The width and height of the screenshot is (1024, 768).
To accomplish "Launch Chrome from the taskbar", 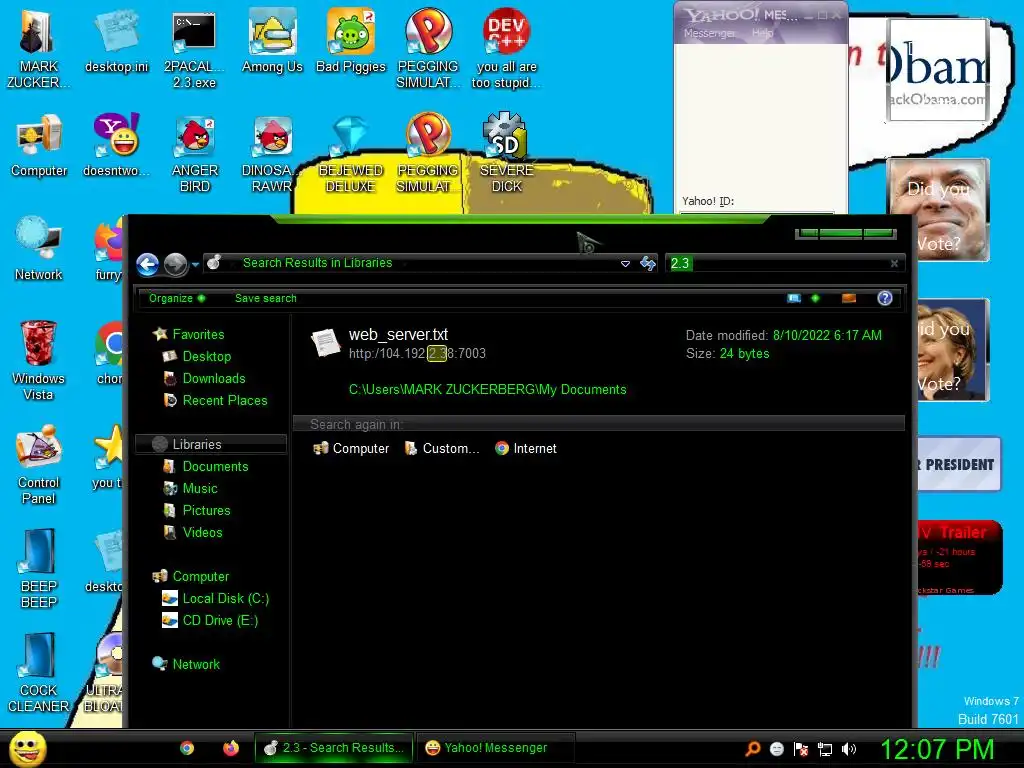I will tap(187, 748).
